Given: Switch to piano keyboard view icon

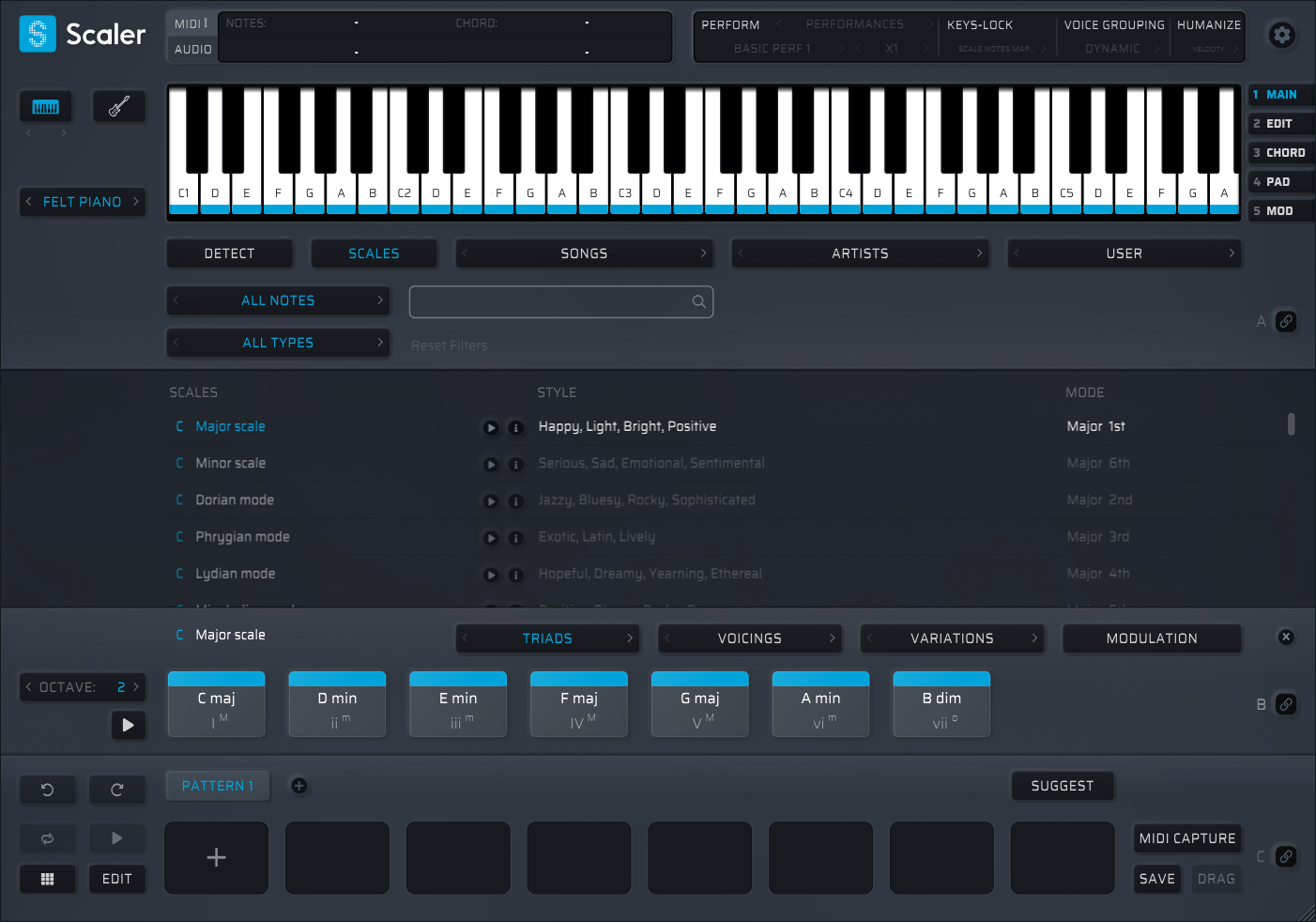Looking at the screenshot, I should point(45,107).
